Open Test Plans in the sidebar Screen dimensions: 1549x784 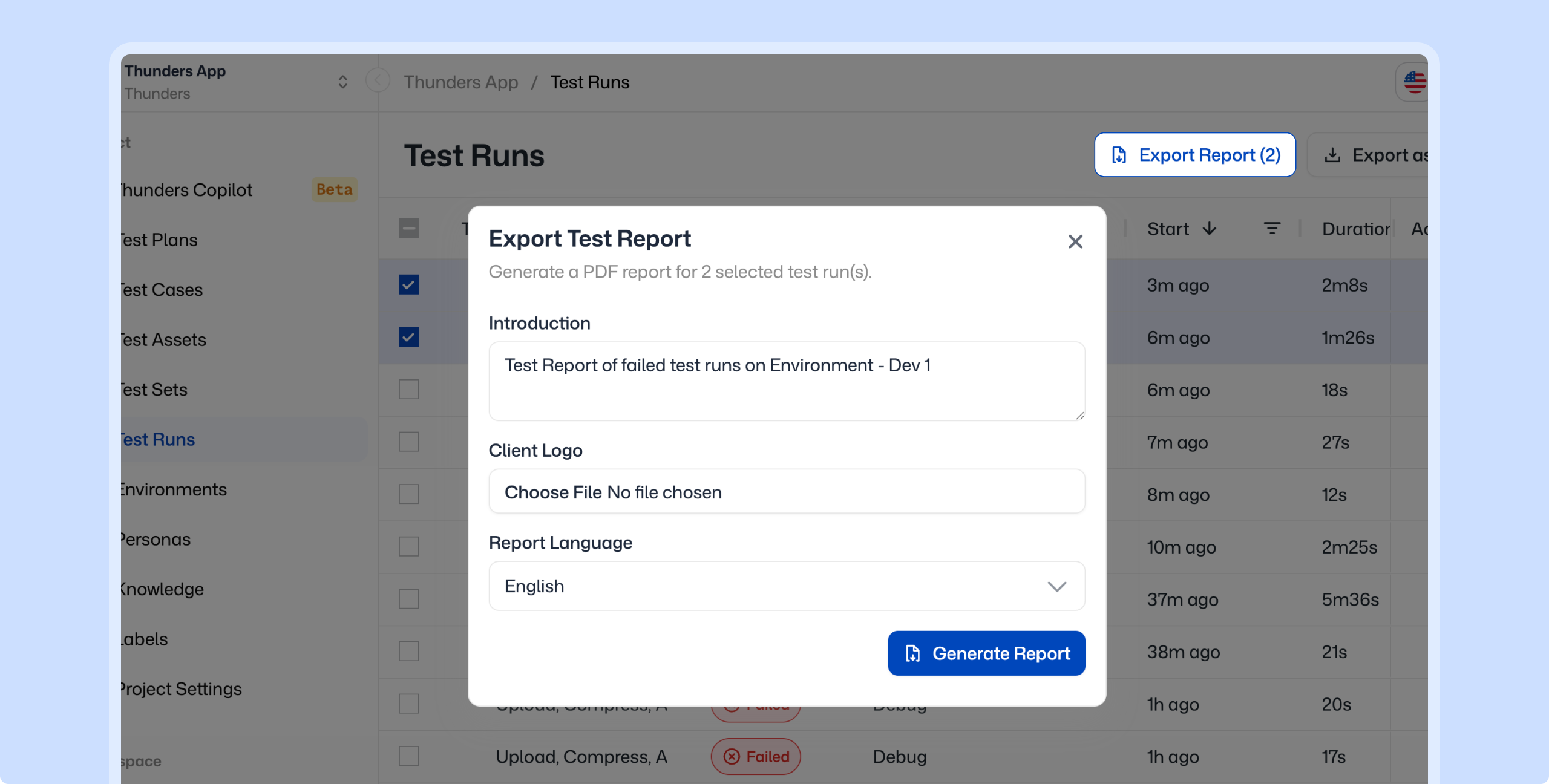tap(159, 240)
